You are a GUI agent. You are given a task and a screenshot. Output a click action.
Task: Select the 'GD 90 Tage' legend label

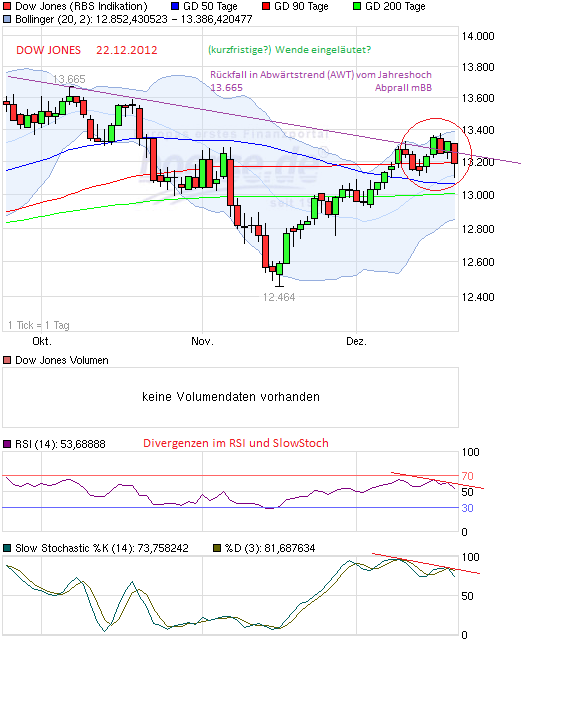point(301,6)
